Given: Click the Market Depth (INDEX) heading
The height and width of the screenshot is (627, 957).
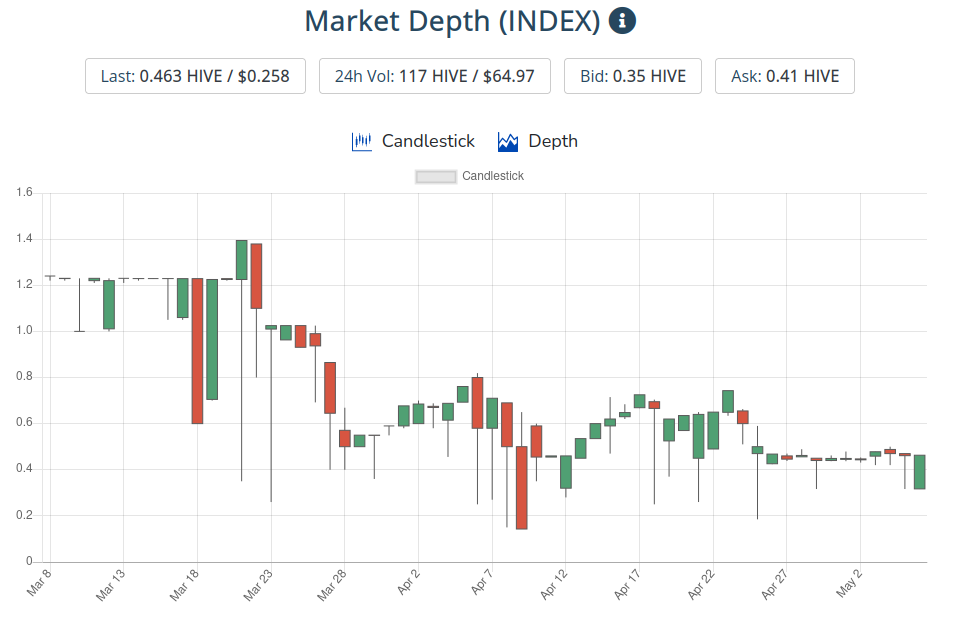Looking at the screenshot, I should (x=452, y=21).
